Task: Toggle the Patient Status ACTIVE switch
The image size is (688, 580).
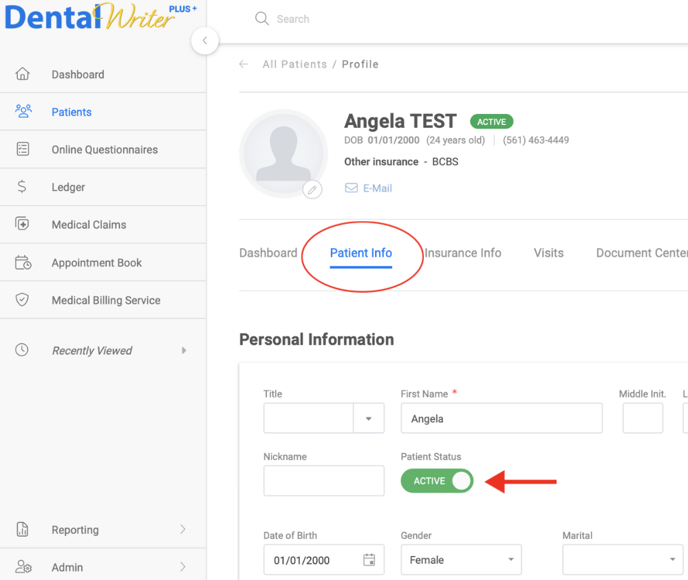Action: [x=437, y=481]
